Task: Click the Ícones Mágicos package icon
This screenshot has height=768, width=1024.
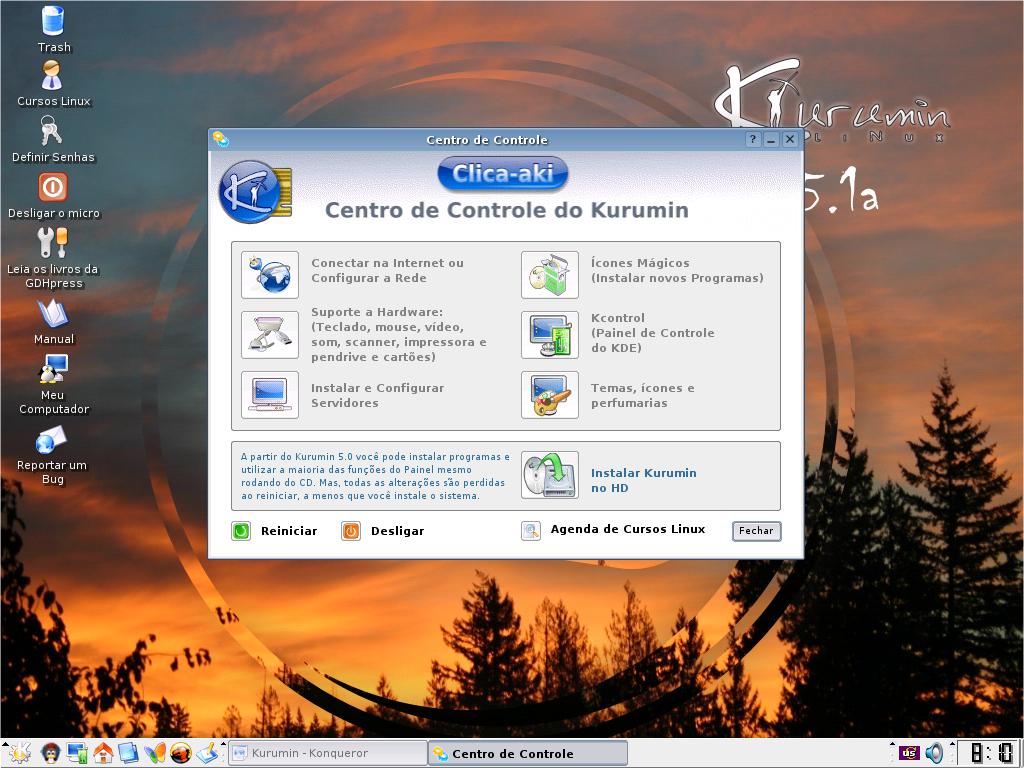Action: [550, 275]
